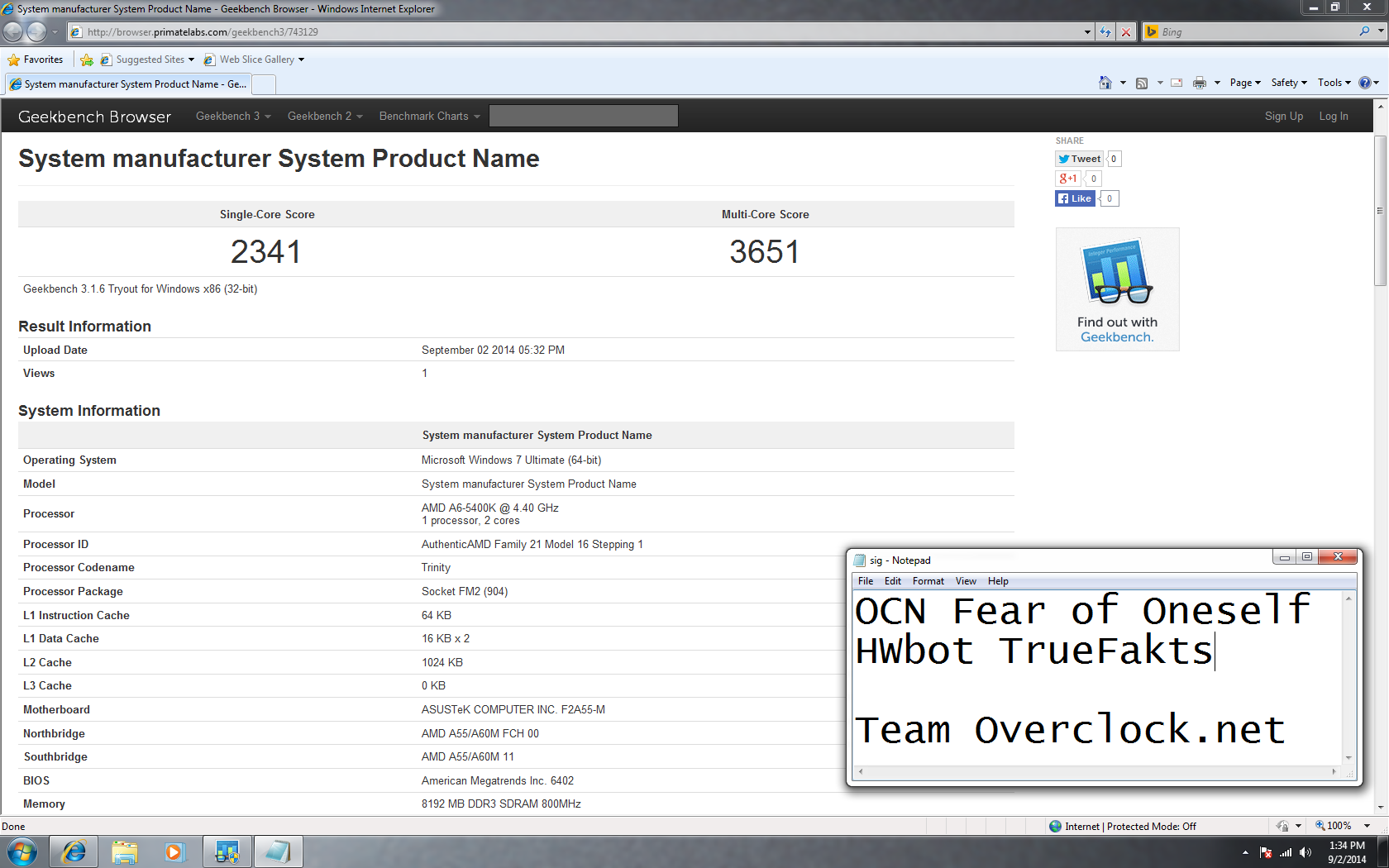Click Add to Favorites Bar icon
This screenshot has width=1389, height=868.
coord(87,60)
